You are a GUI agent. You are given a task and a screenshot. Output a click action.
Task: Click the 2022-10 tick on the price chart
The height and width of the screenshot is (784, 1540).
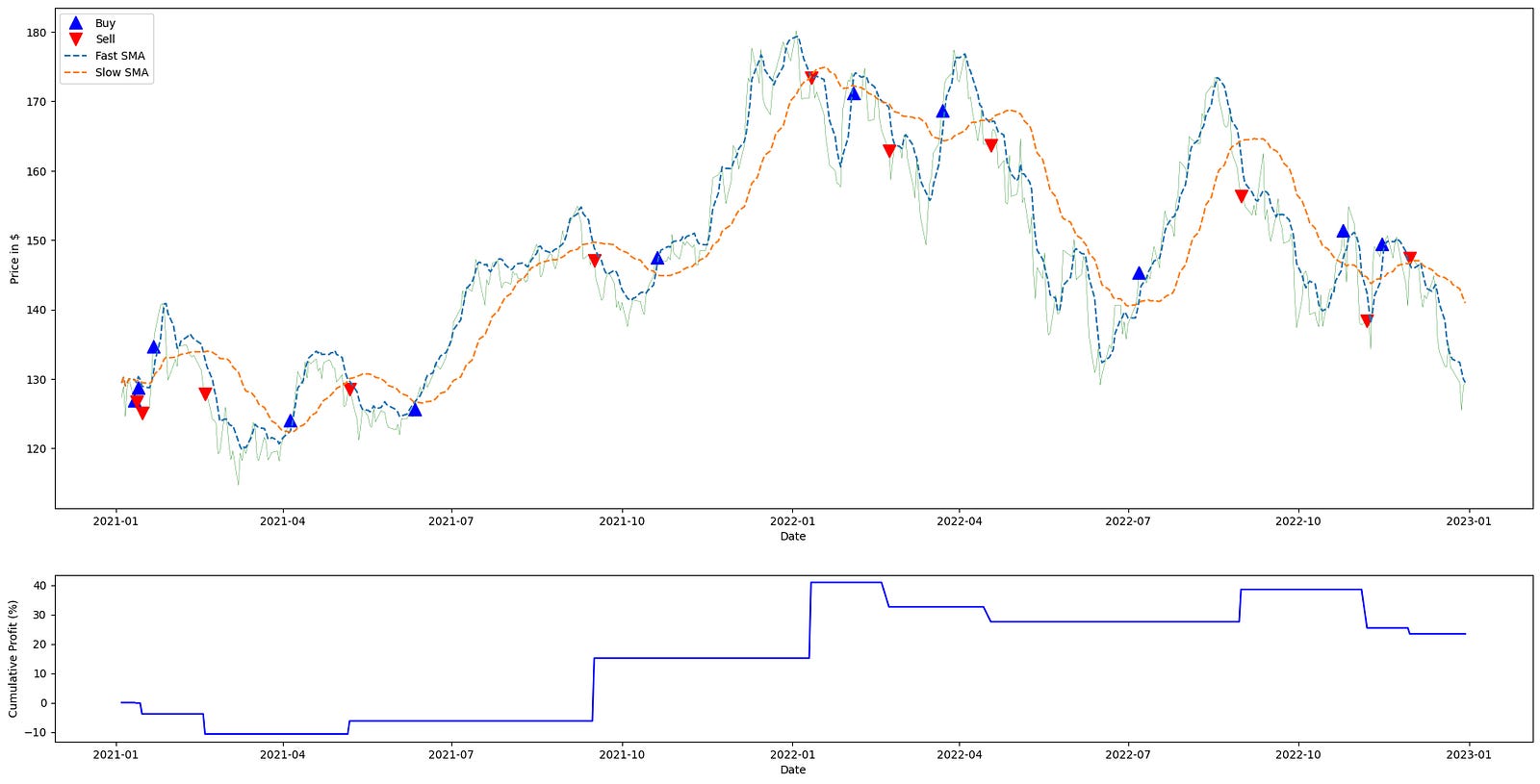[1298, 521]
